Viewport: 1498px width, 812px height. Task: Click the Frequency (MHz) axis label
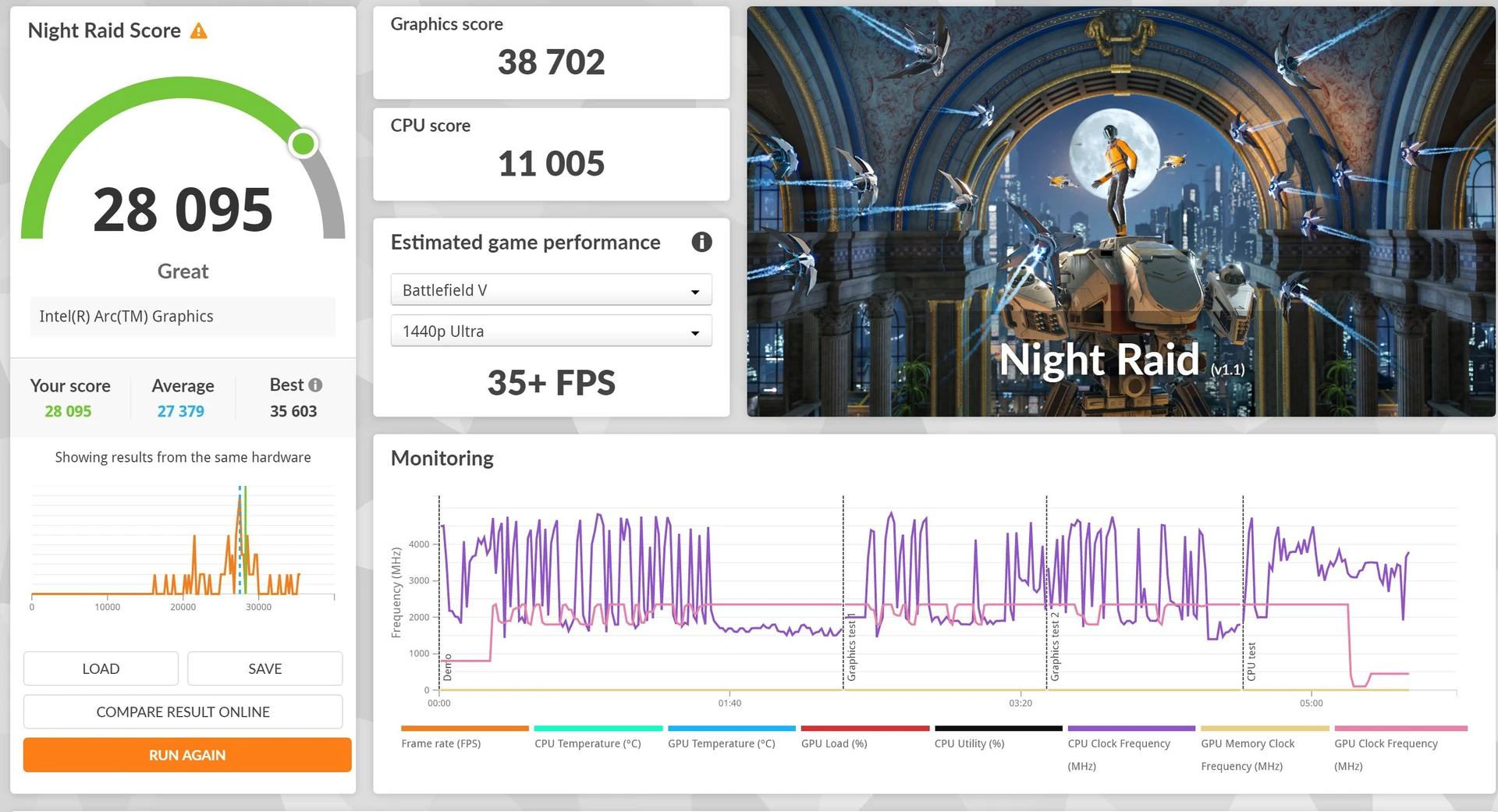(396, 593)
